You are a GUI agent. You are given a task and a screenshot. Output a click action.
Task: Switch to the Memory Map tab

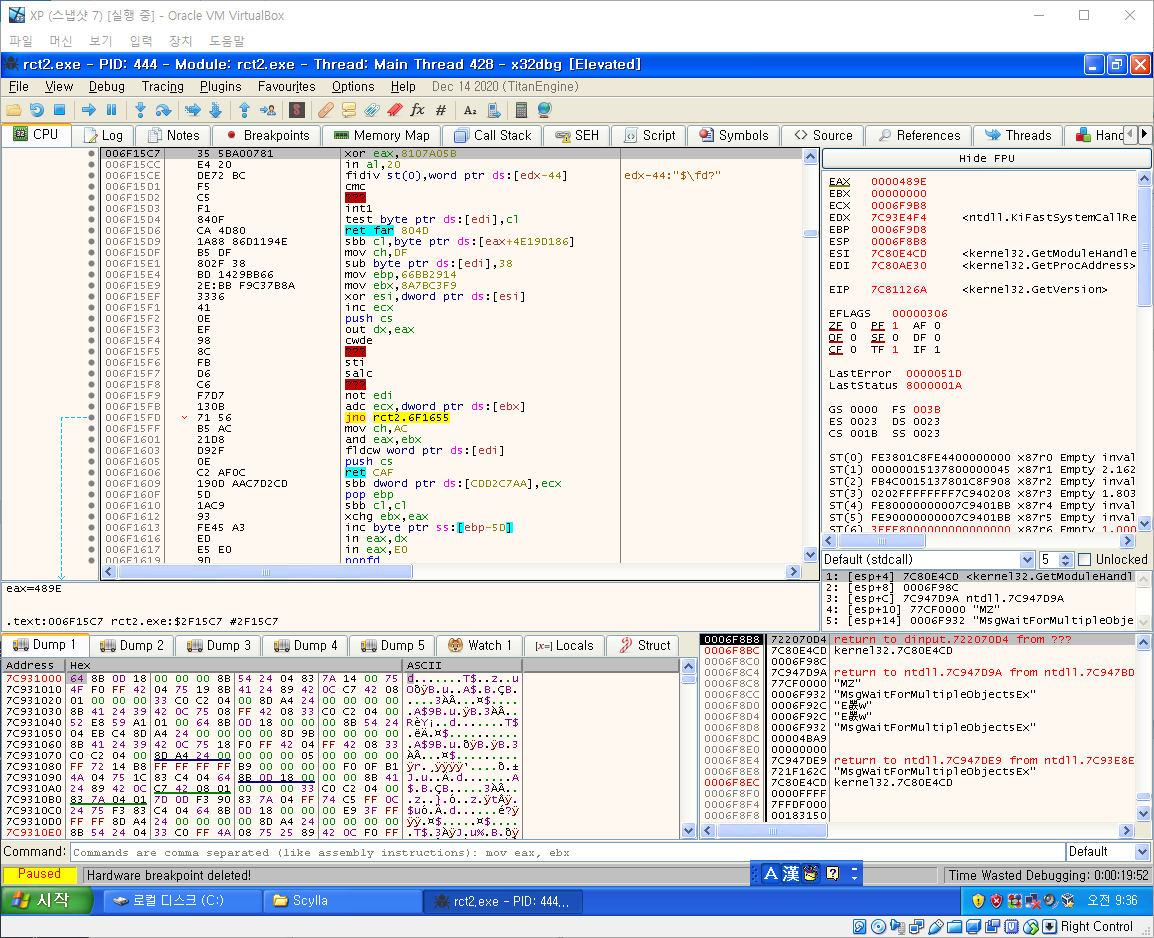(x=382, y=135)
